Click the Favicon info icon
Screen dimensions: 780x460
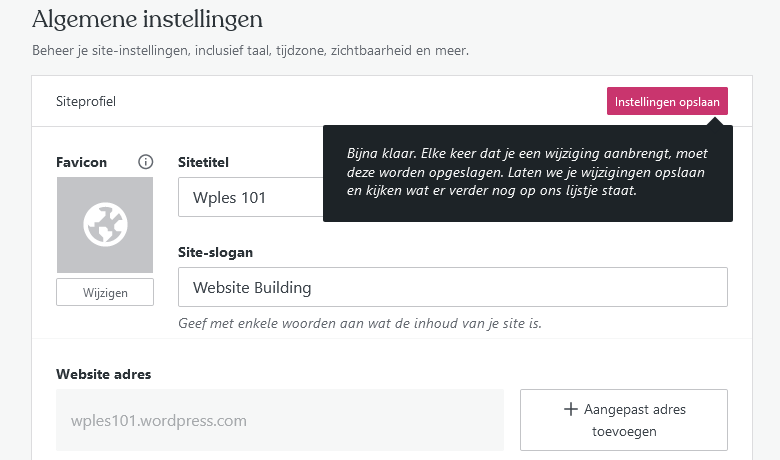pos(146,162)
